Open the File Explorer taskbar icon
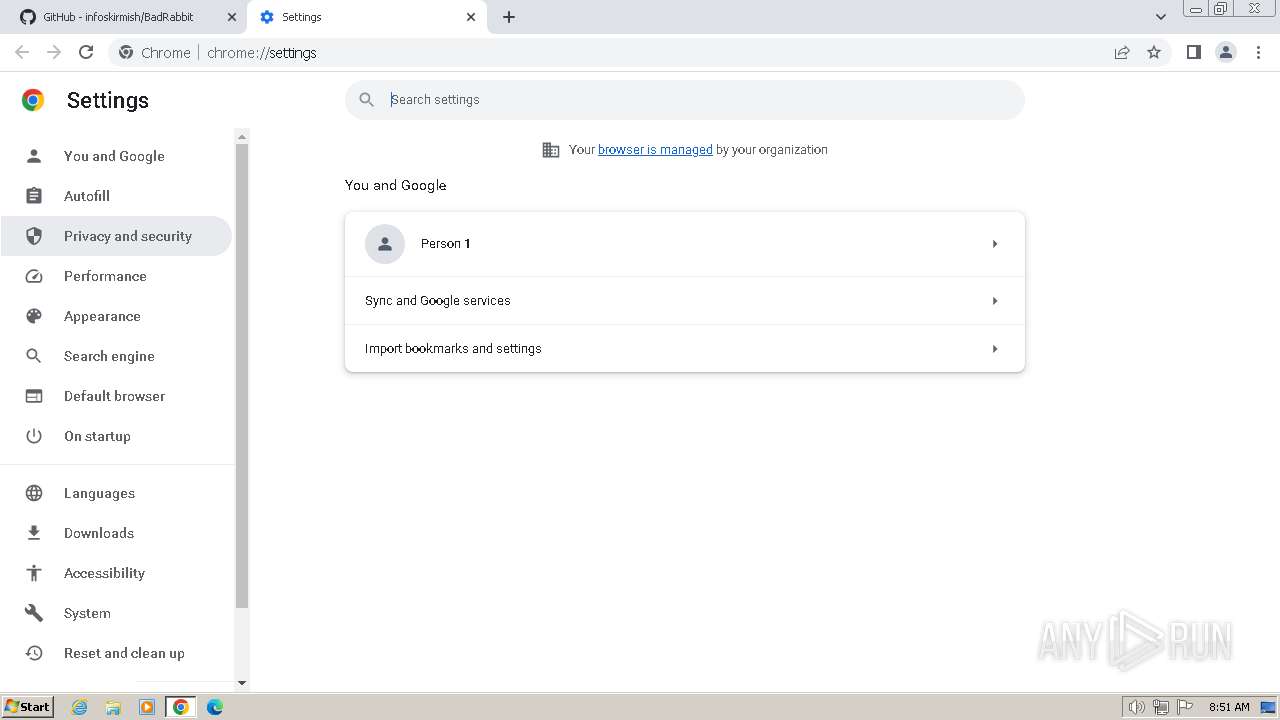Image resolution: width=1280 pixels, height=720 pixels. (x=113, y=707)
